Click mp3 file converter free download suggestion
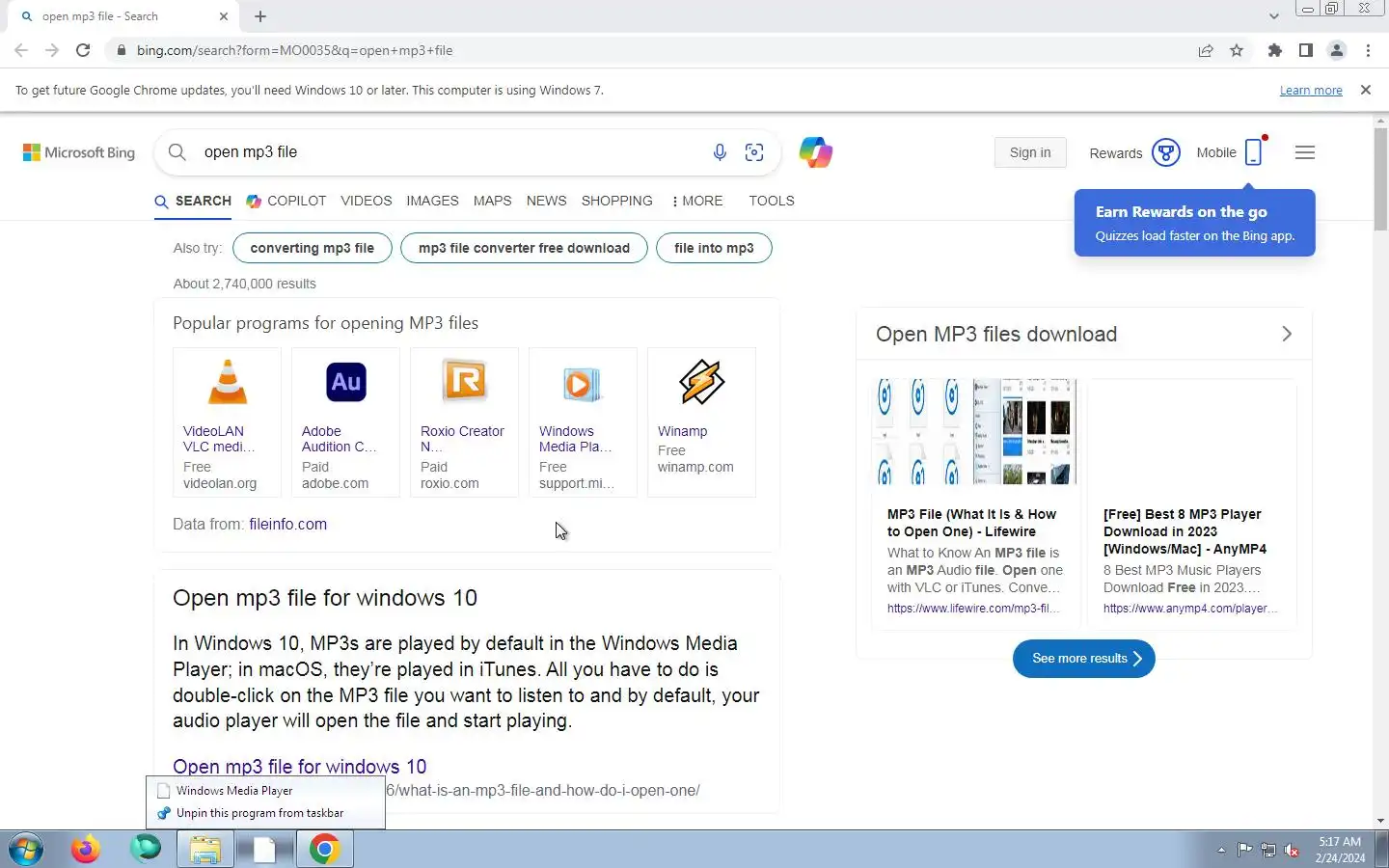The width and height of the screenshot is (1389, 868). [x=524, y=248]
